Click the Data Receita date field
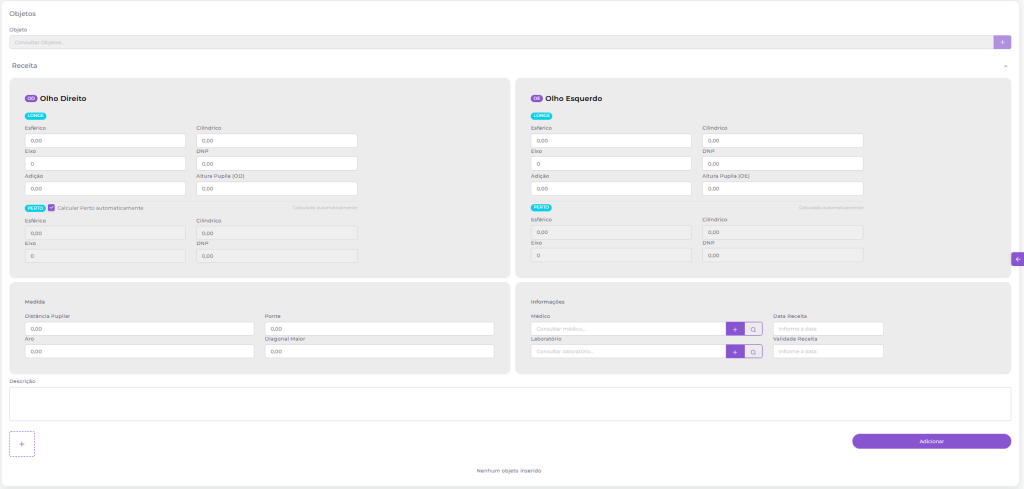 tap(827, 328)
